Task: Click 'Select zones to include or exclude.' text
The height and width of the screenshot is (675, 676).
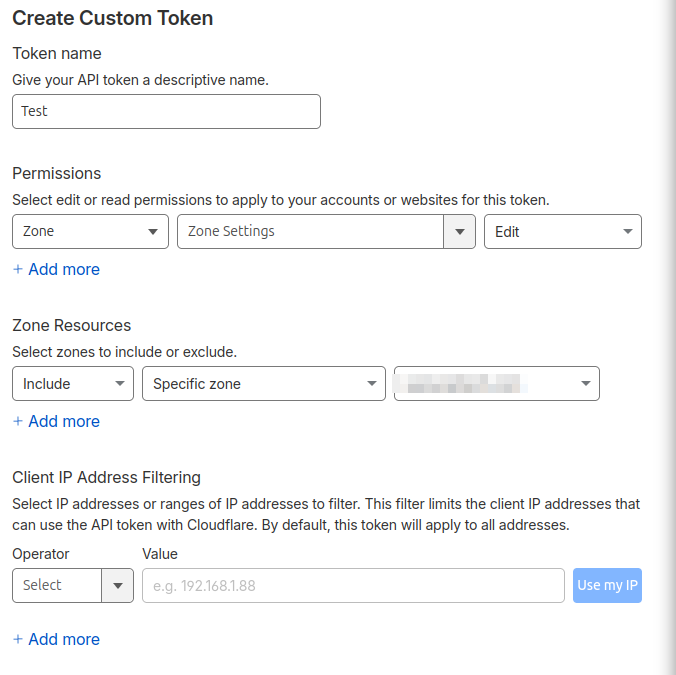Action: point(125,352)
